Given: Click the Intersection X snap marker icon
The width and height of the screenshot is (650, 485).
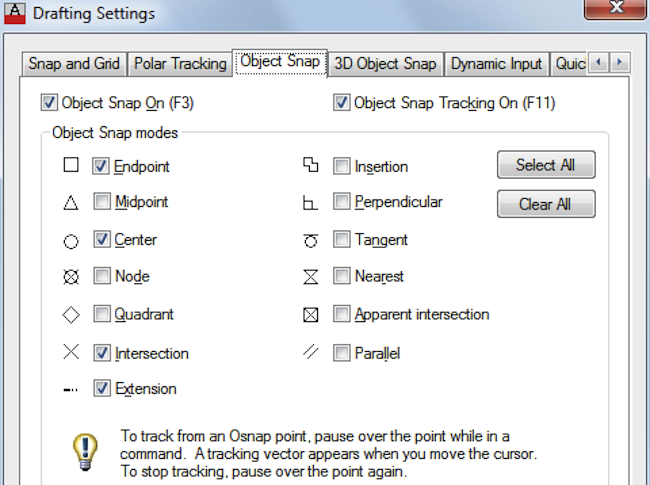Looking at the screenshot, I should [70, 352].
